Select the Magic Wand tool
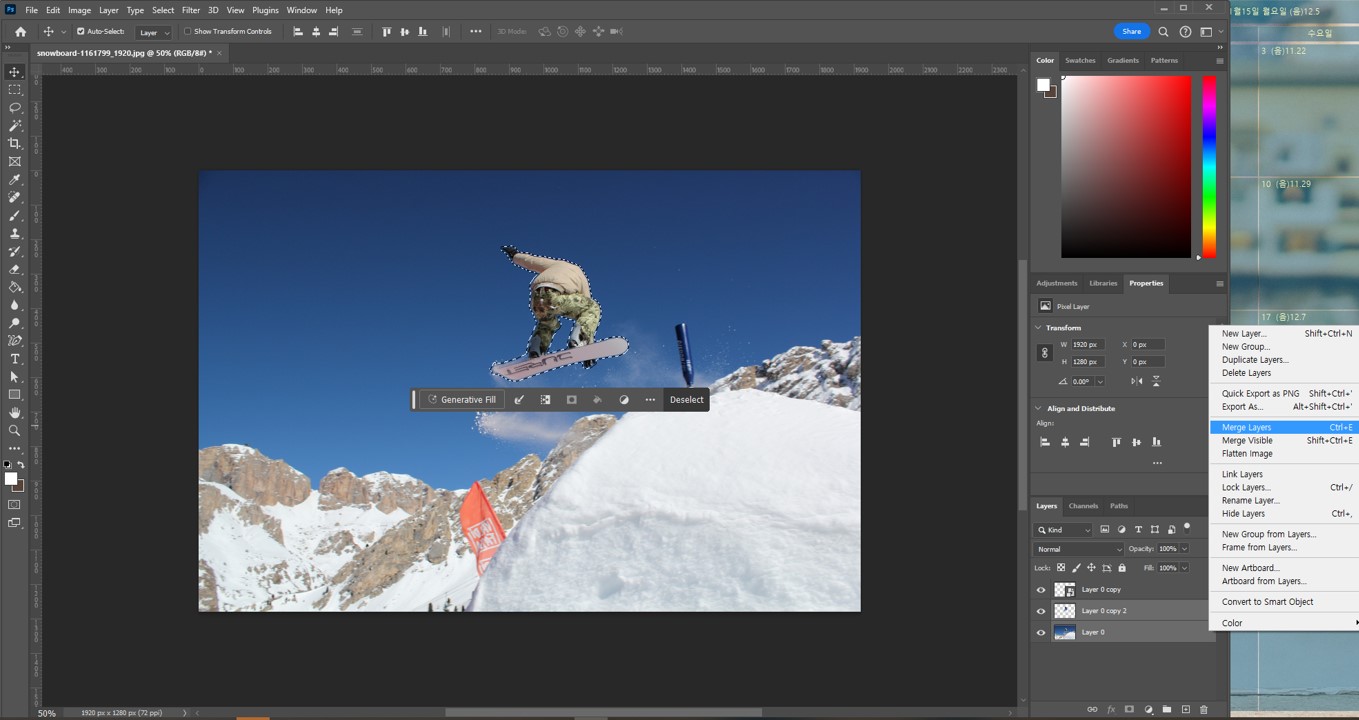This screenshot has height=720, width=1359. 15,126
